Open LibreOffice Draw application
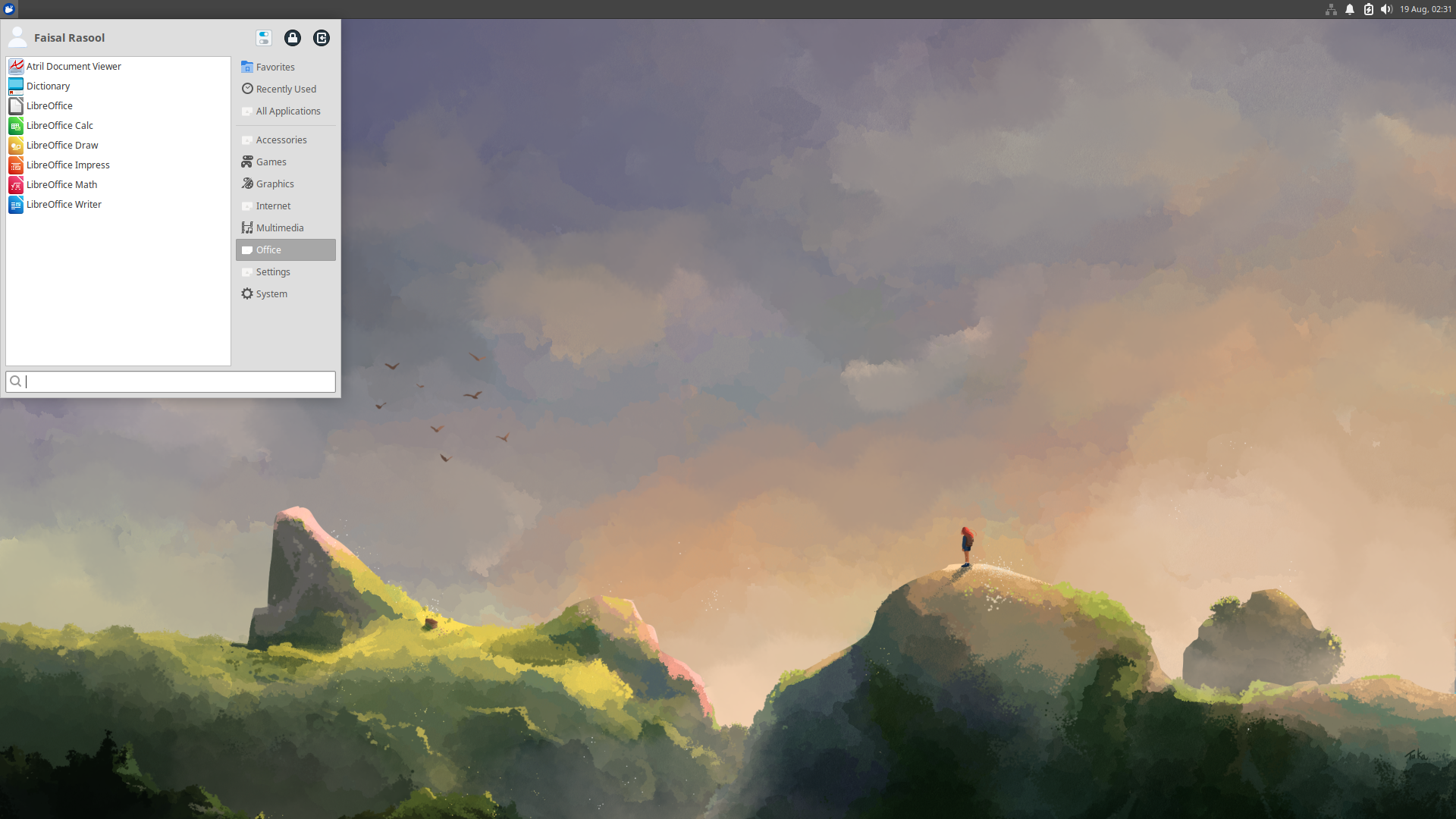 click(x=62, y=144)
